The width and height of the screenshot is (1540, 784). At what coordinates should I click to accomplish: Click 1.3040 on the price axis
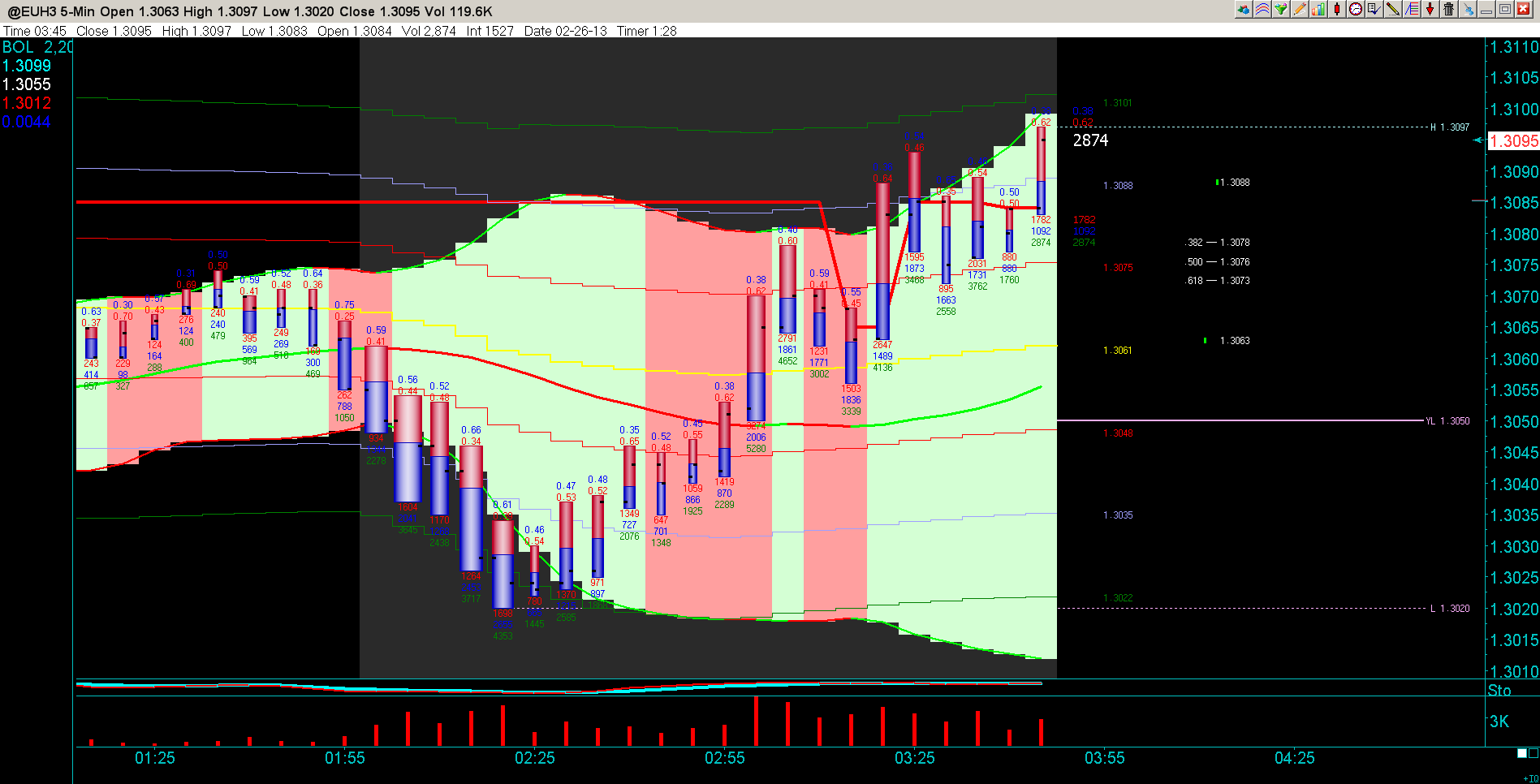point(1515,485)
